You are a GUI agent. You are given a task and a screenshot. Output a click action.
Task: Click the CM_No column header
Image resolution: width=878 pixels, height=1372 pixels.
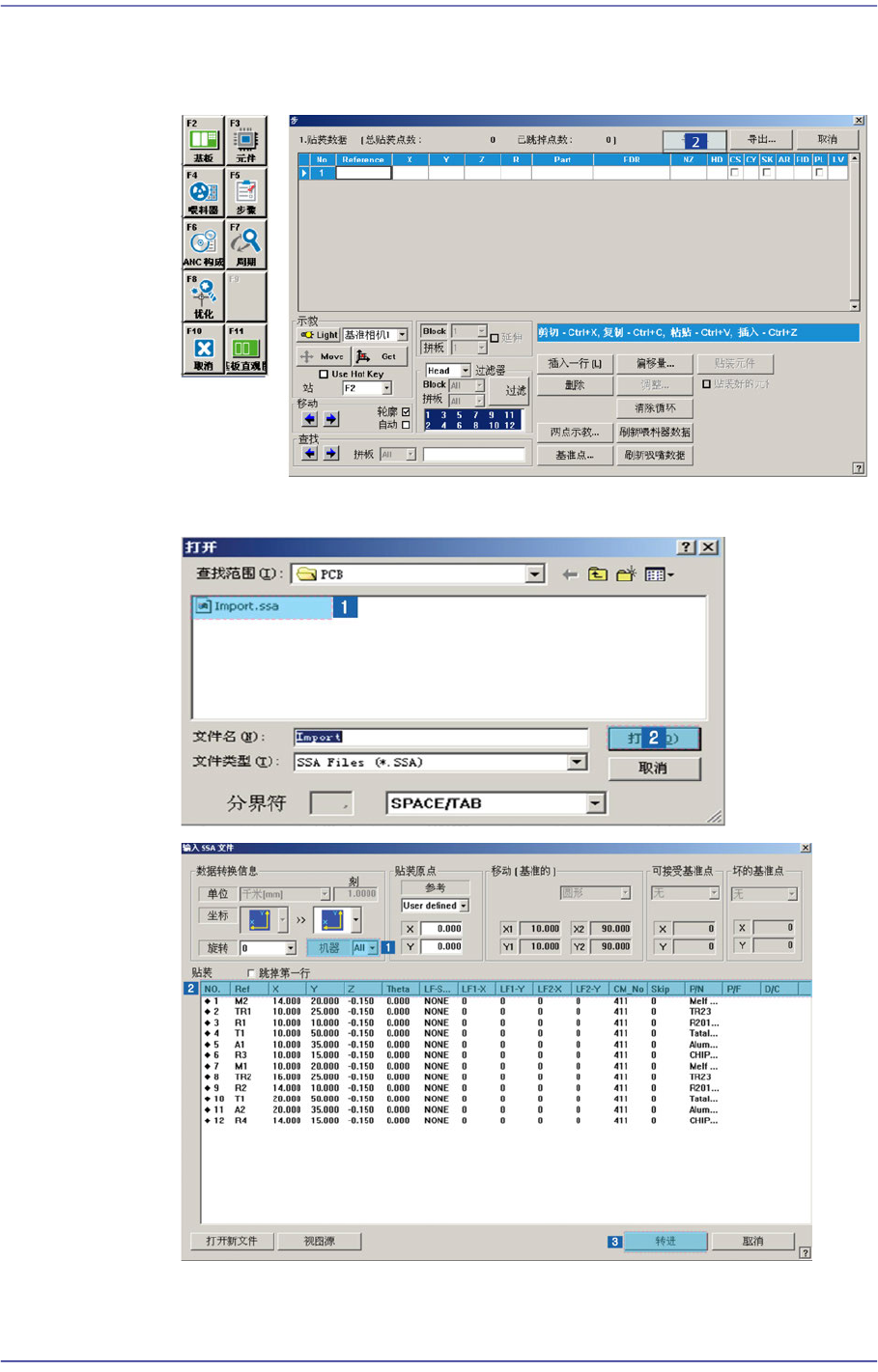point(628,990)
